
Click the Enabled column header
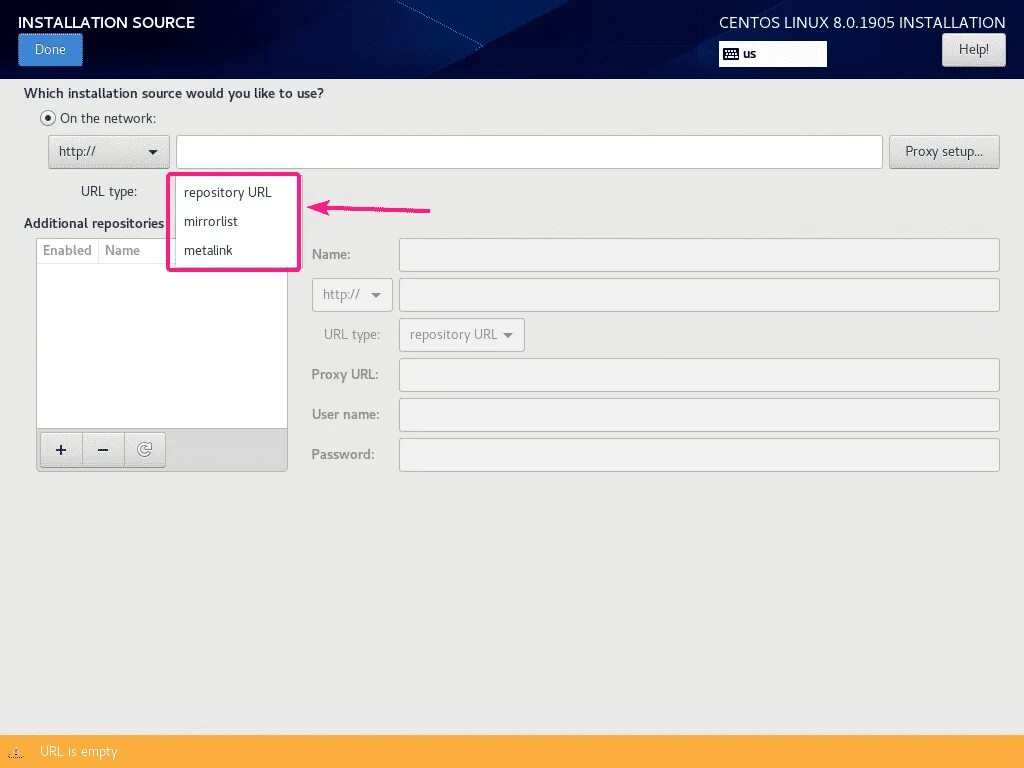[67, 251]
